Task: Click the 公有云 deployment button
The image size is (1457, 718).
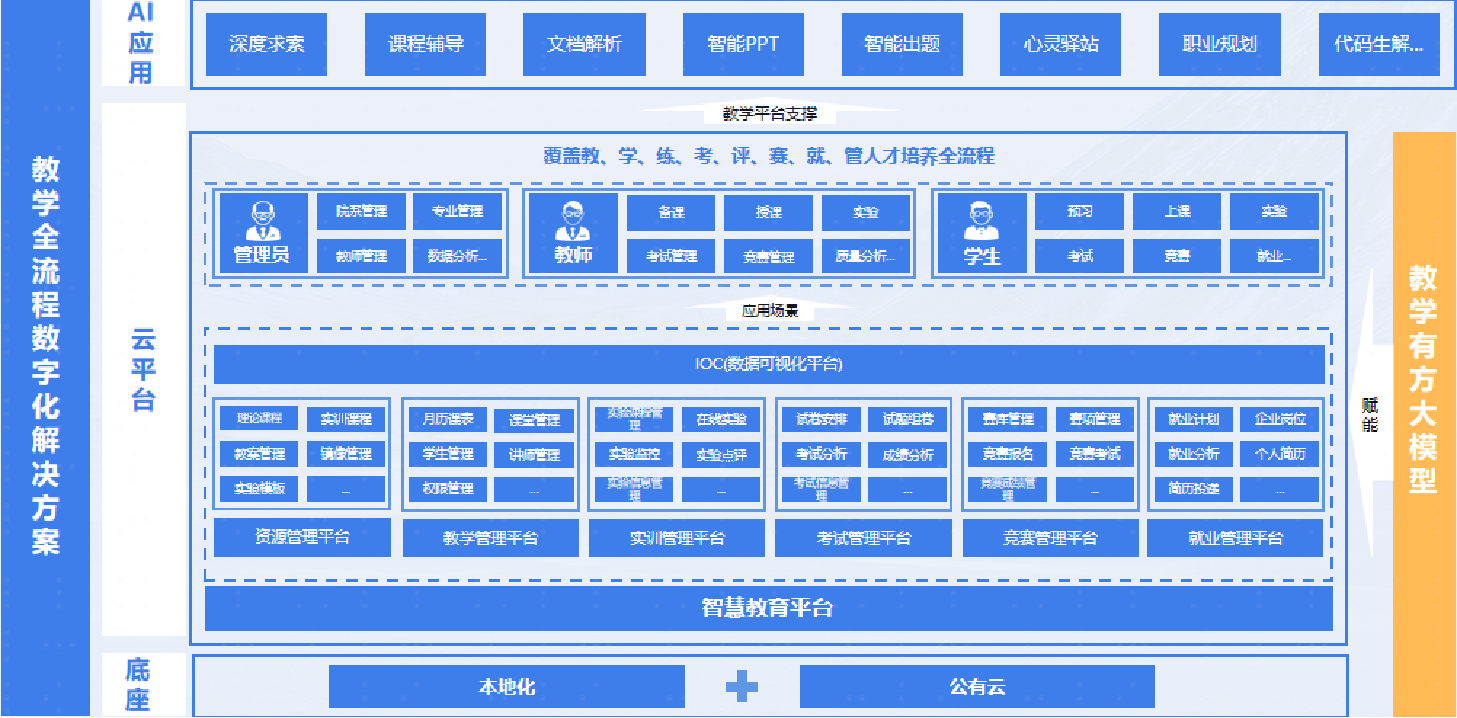Action: (975, 686)
